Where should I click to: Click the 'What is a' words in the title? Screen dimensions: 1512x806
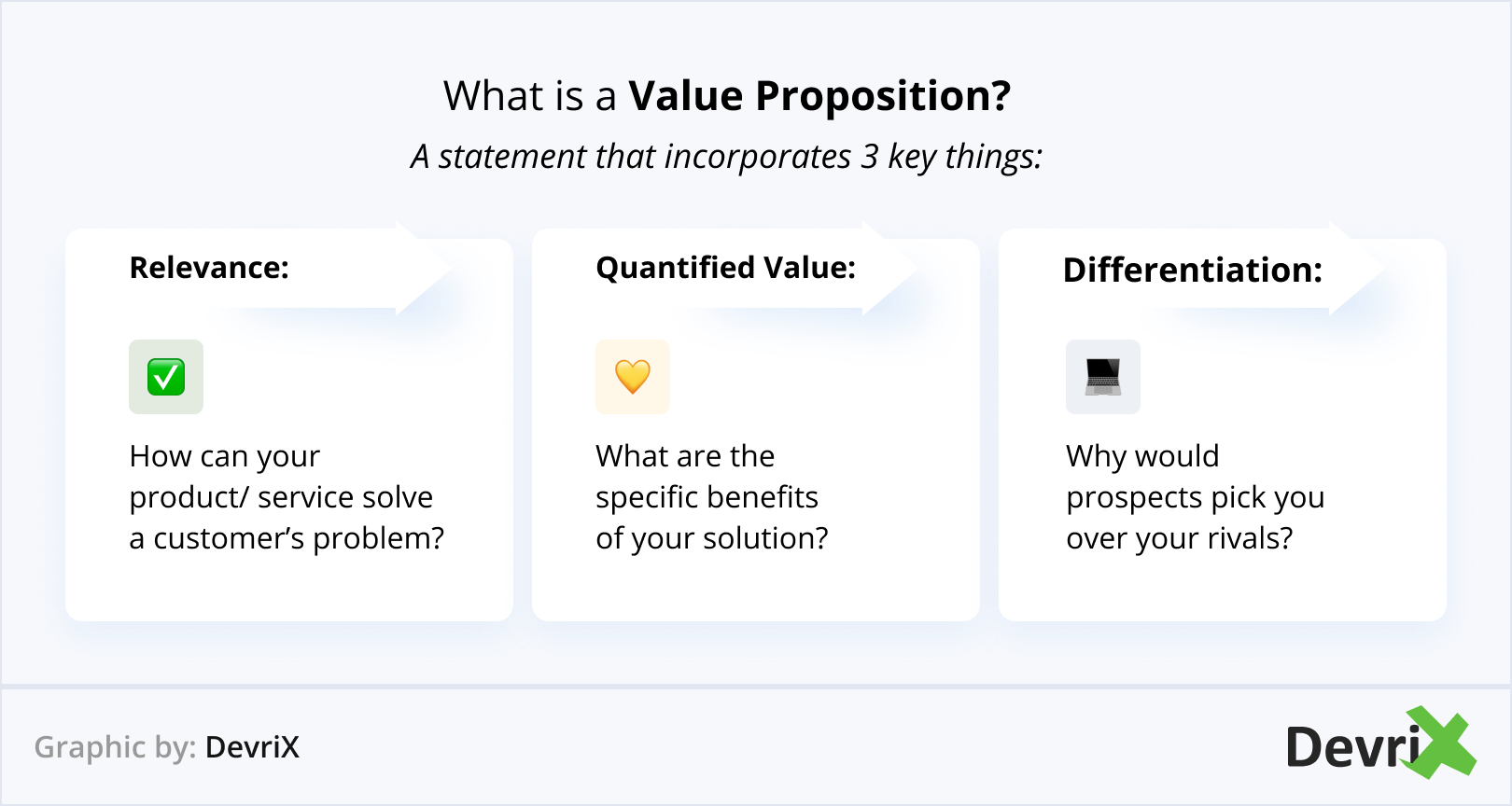[529, 96]
